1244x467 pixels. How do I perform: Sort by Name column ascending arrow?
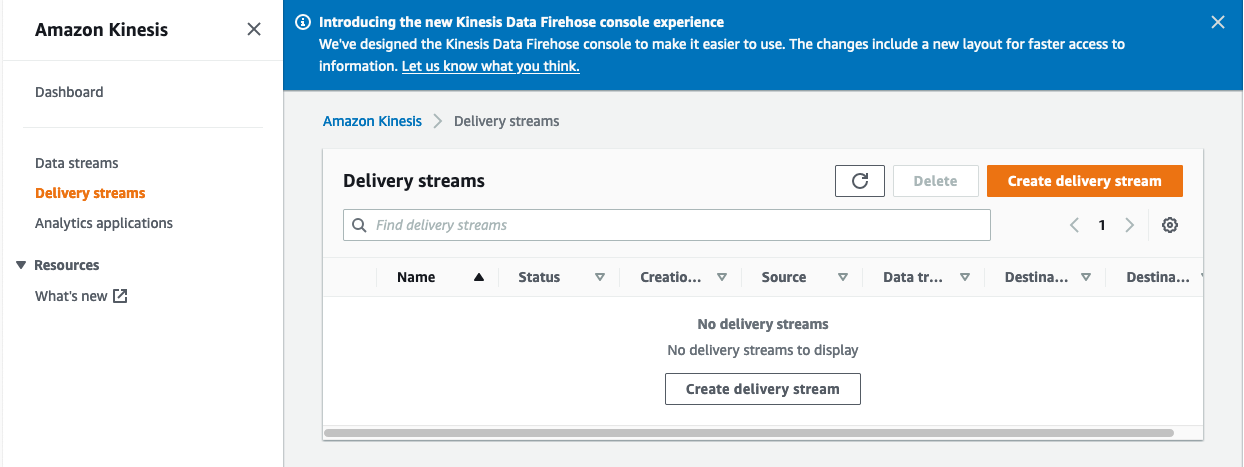pyautogui.click(x=479, y=277)
